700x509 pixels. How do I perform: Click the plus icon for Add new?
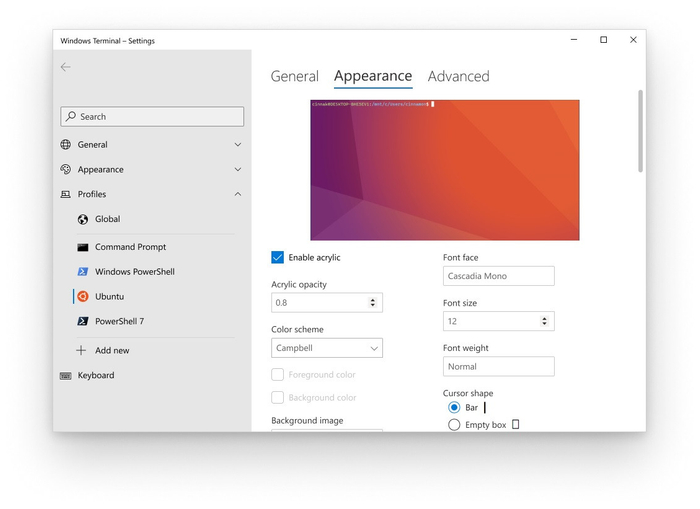(81, 350)
